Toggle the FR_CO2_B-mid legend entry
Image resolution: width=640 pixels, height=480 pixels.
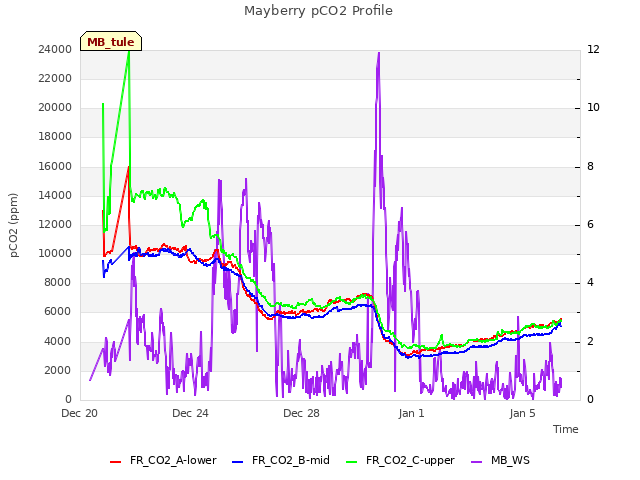(281, 460)
